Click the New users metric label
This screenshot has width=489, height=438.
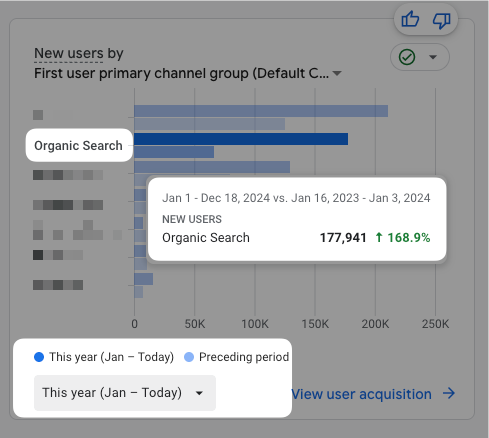click(x=69, y=53)
